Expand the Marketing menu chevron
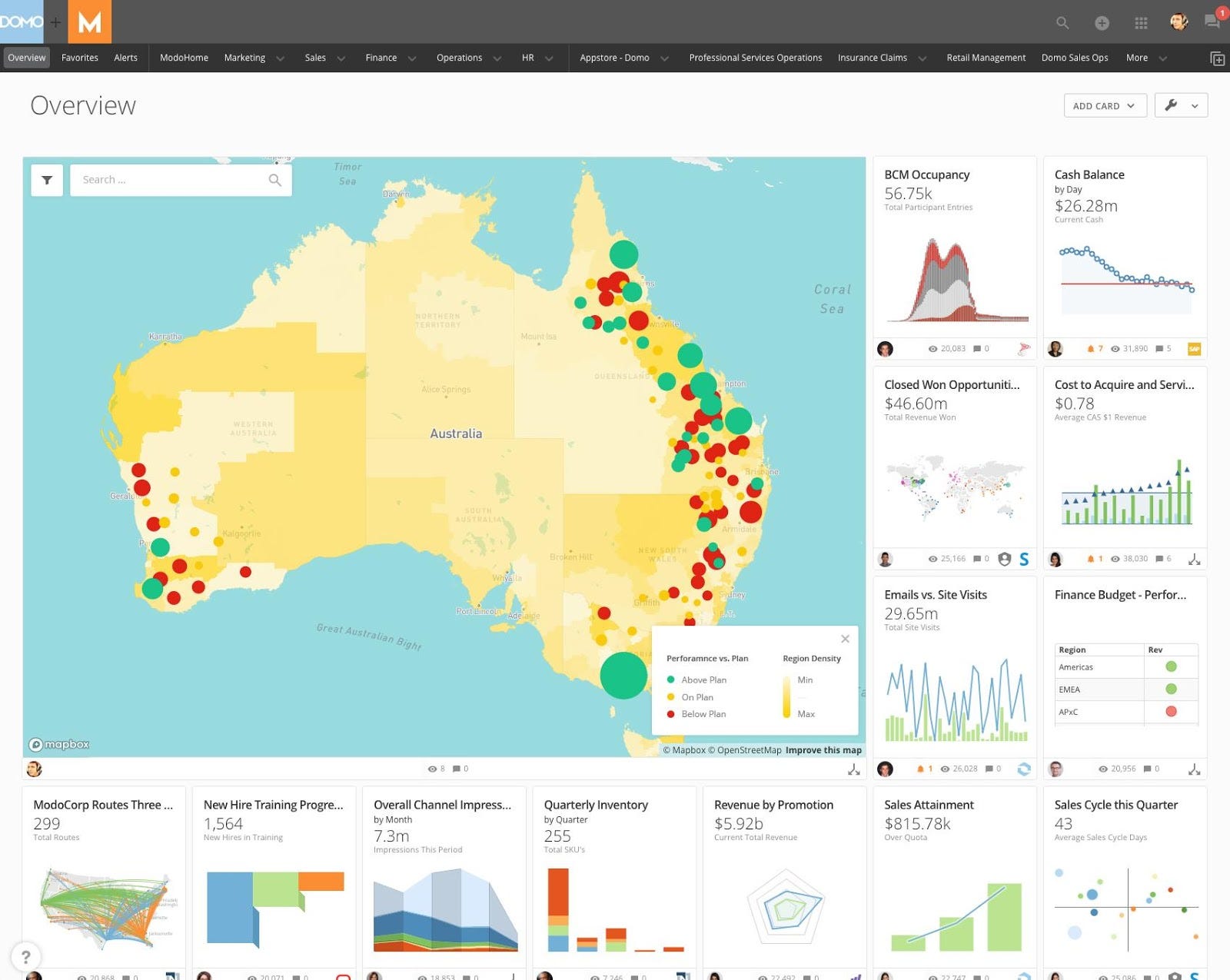The width and height of the screenshot is (1230, 980). (280, 58)
